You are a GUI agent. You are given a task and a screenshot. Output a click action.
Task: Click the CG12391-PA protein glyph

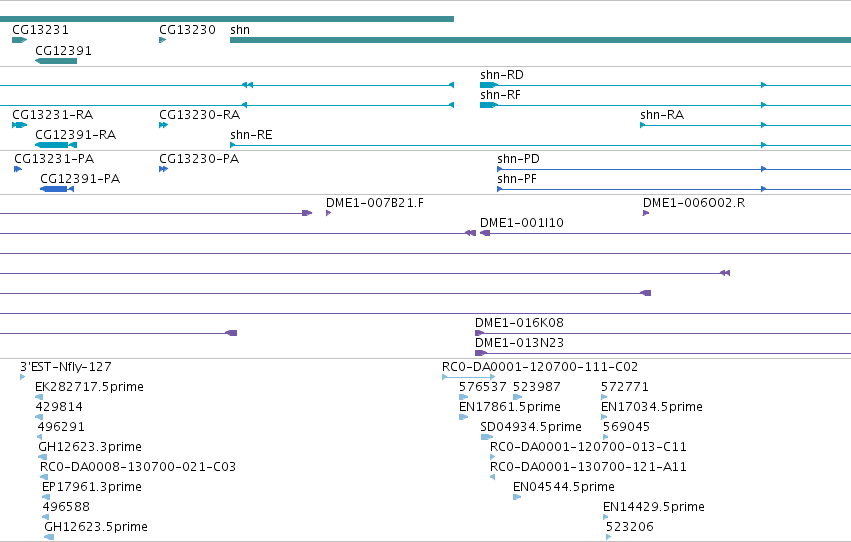[57, 189]
